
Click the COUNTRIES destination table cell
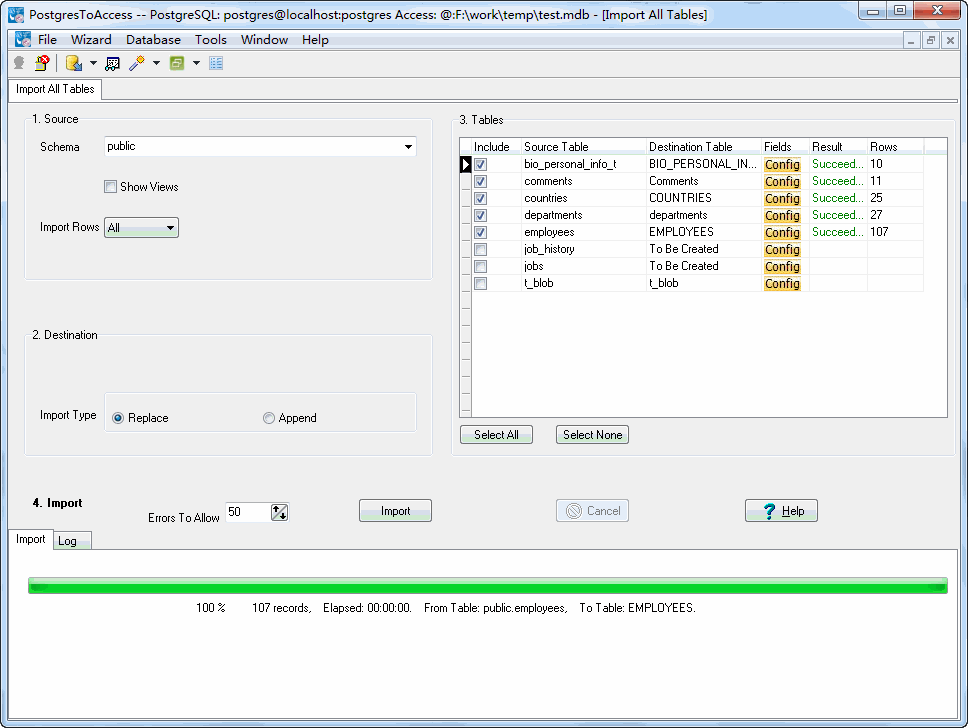coord(704,198)
